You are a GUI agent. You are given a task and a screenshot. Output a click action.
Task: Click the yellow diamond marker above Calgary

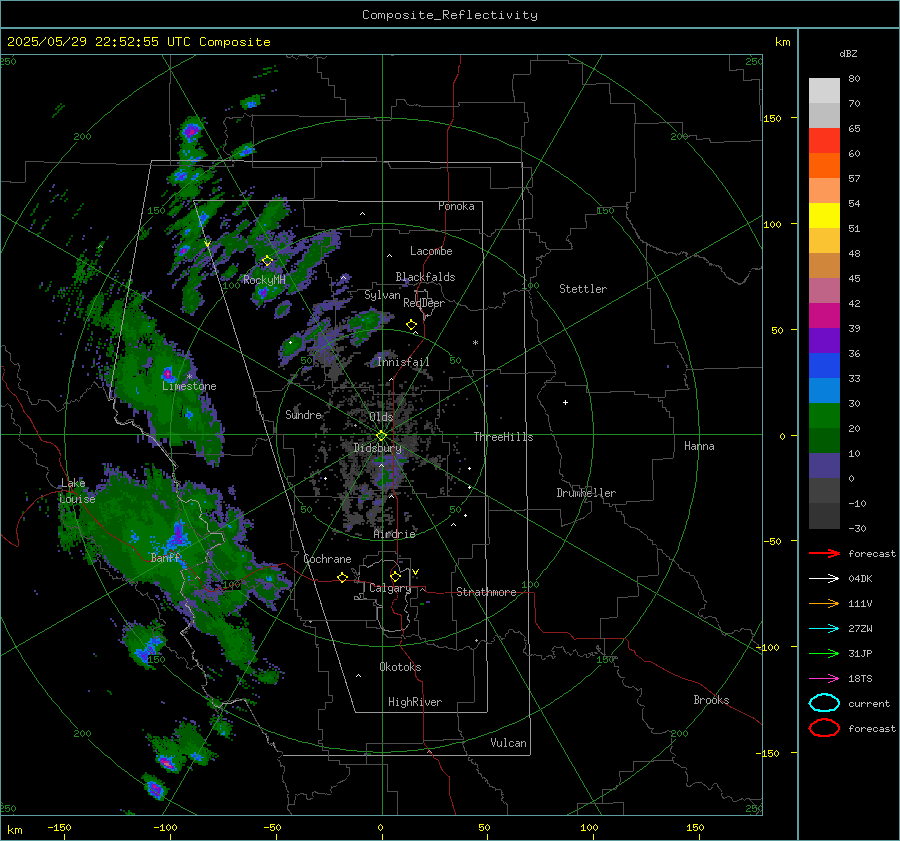tap(395, 576)
